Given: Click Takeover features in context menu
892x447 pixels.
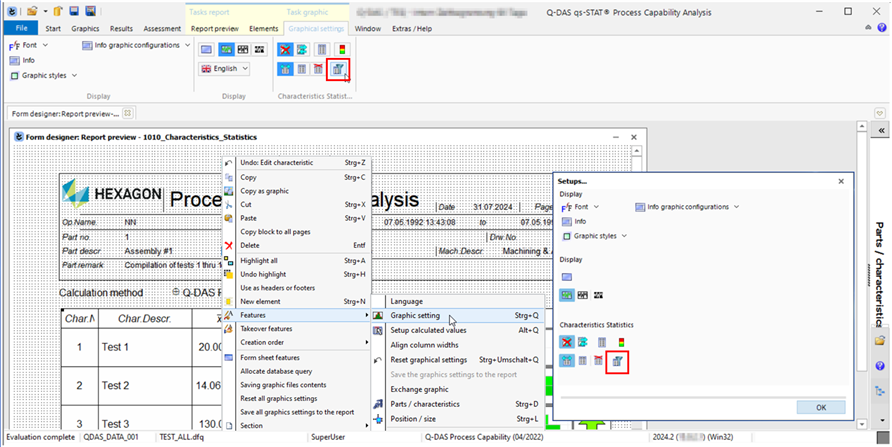Looking at the screenshot, I should [296, 329].
